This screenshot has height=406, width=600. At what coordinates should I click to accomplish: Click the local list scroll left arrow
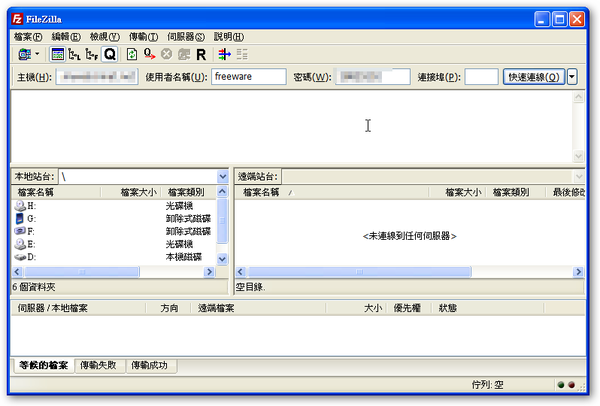pyautogui.click(x=17, y=272)
